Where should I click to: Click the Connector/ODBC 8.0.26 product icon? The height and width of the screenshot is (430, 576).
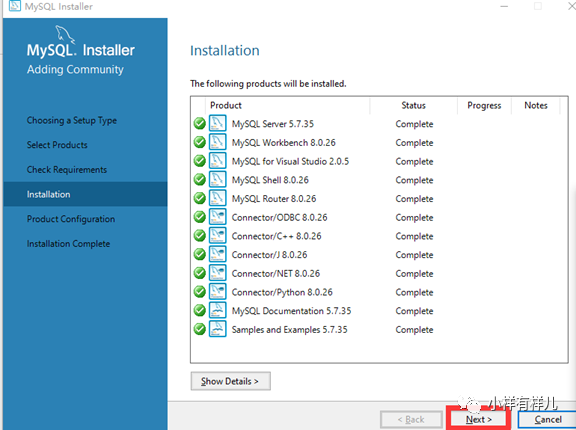pos(217,217)
